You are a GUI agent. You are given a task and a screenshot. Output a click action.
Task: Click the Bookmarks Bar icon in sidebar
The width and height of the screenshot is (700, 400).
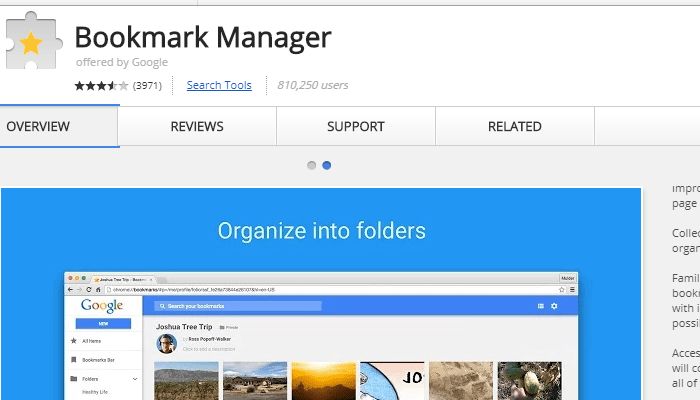pos(73,357)
